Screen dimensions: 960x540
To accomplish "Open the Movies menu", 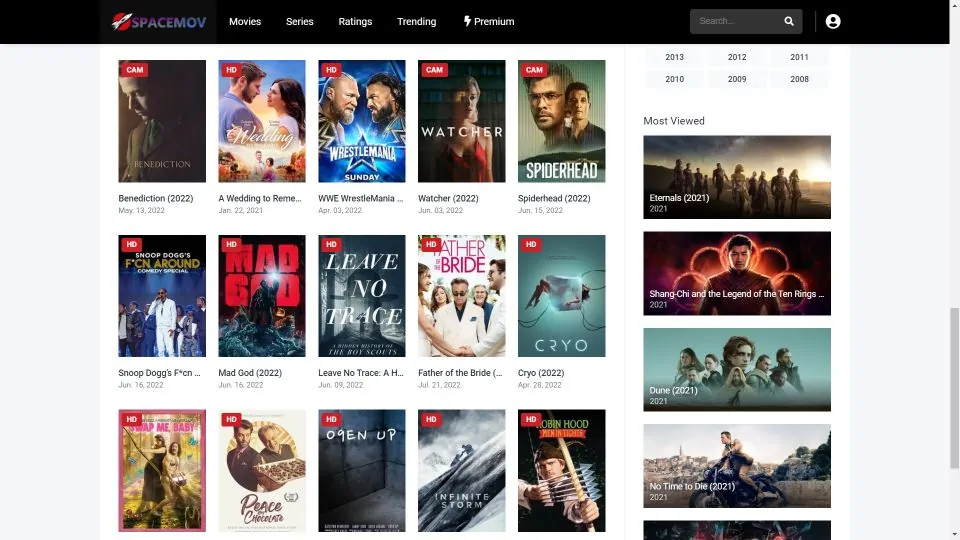I will coord(245,21).
